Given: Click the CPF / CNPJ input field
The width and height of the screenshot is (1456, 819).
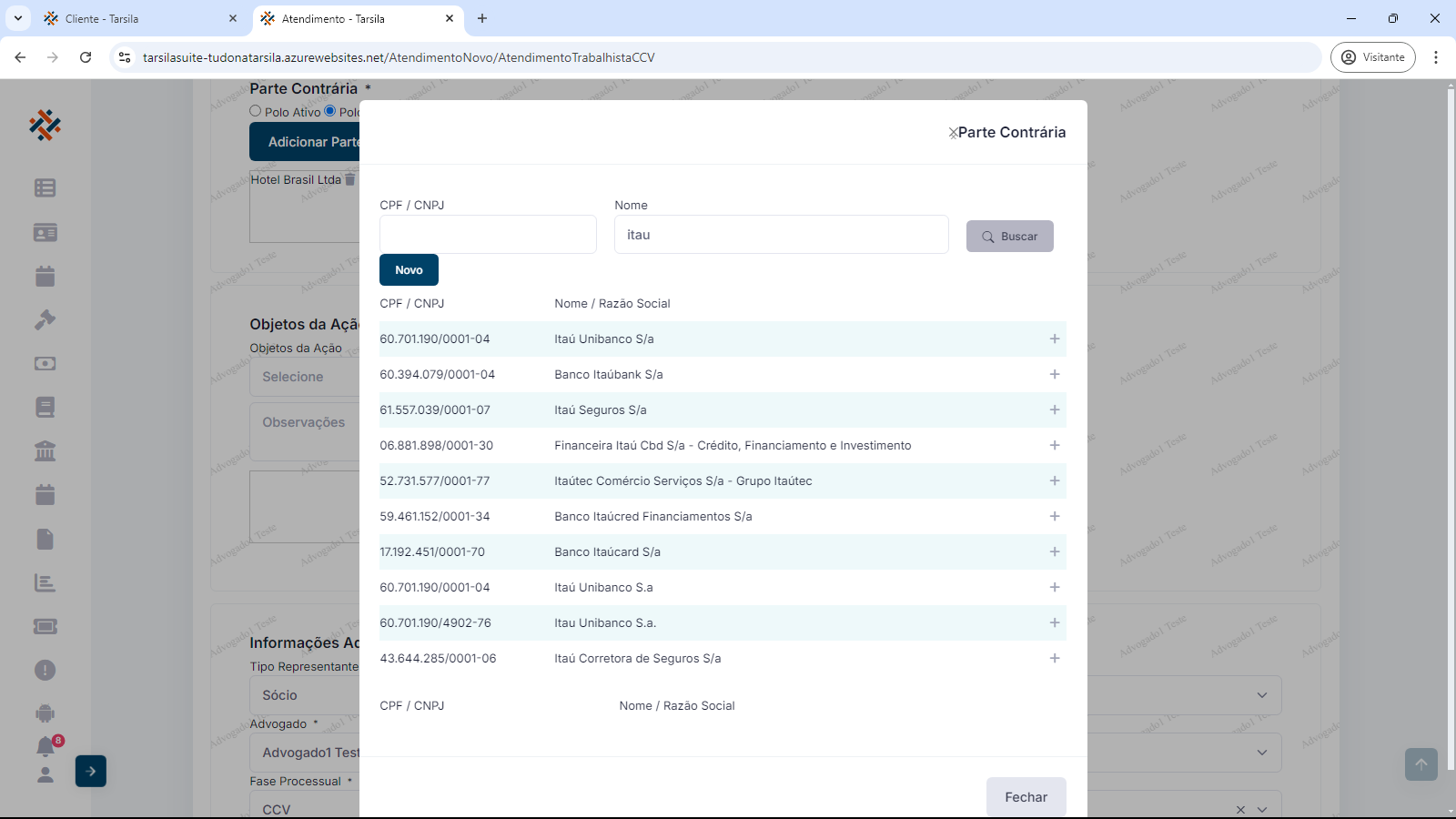Looking at the screenshot, I should tap(488, 235).
